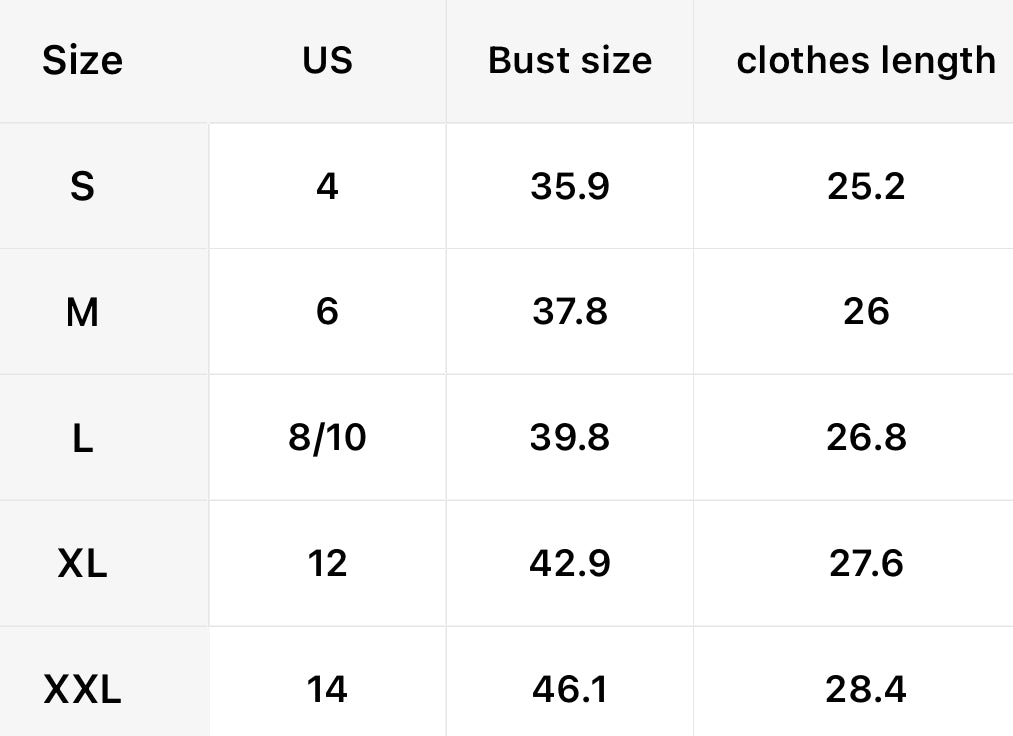This screenshot has width=1013, height=736.
Task: Select the XL size row label
Action: tap(82, 564)
